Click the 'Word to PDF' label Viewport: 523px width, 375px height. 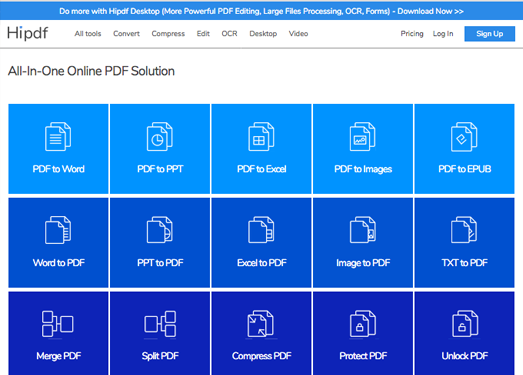coord(59,263)
